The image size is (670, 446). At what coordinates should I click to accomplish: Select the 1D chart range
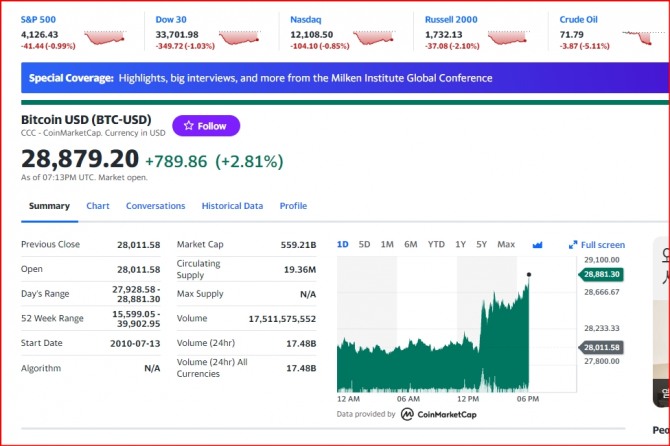[343, 244]
